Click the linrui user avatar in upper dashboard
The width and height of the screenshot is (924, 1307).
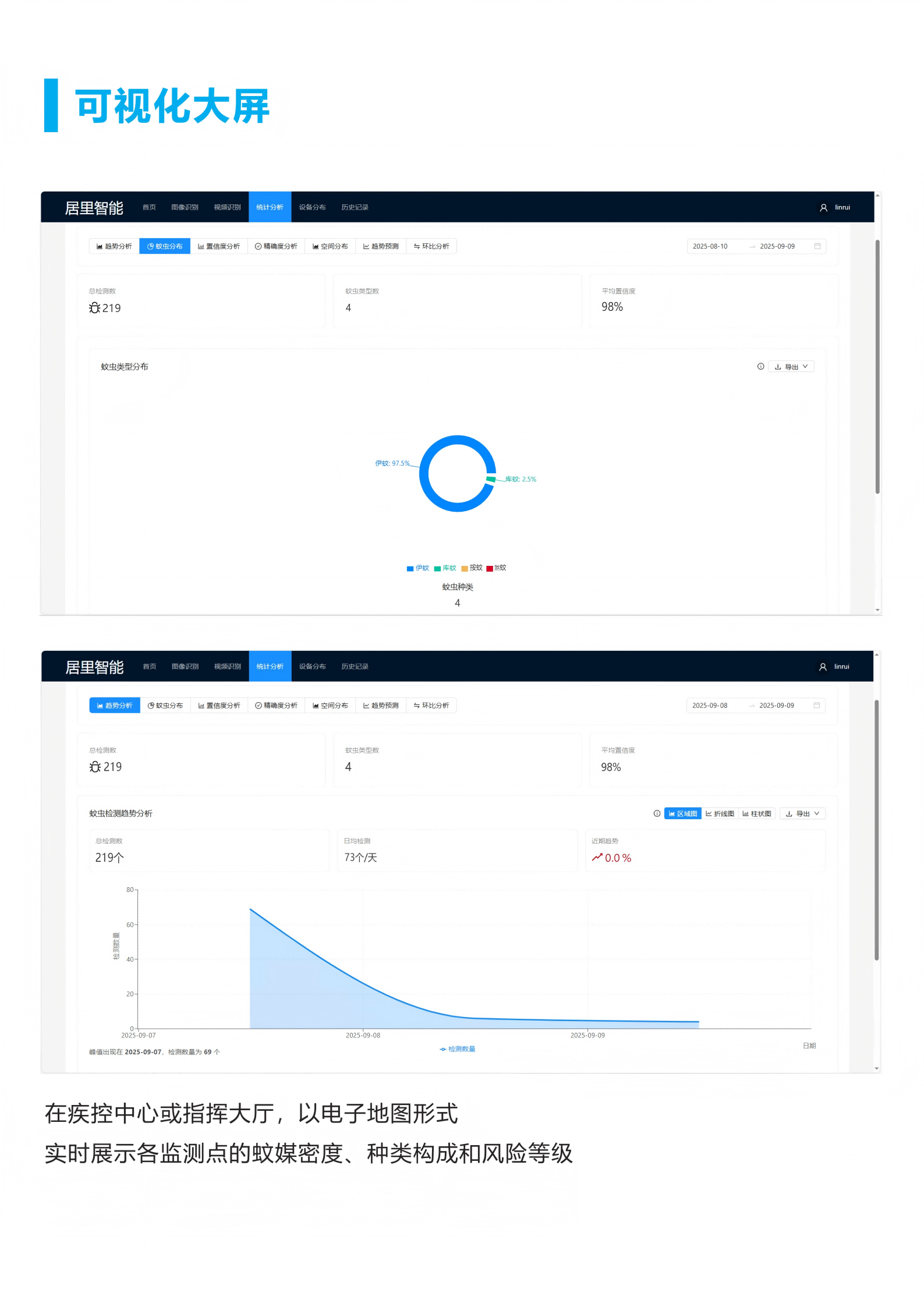pyautogui.click(x=823, y=207)
